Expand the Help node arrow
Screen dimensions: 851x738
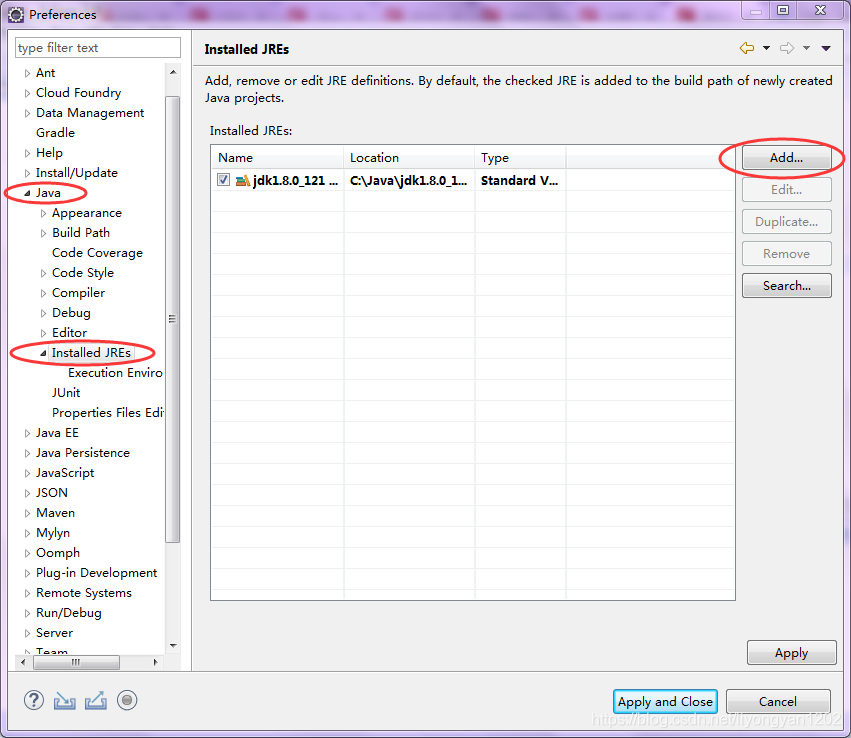(27, 154)
